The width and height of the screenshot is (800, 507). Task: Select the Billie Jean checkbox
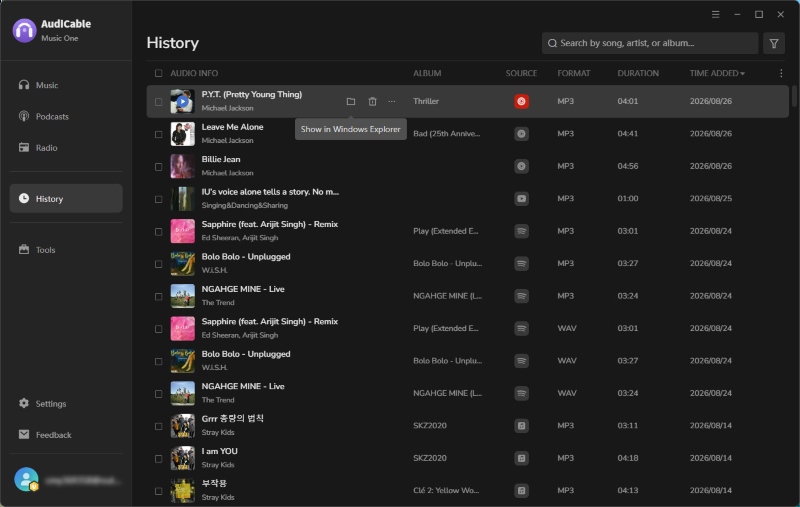click(159, 167)
